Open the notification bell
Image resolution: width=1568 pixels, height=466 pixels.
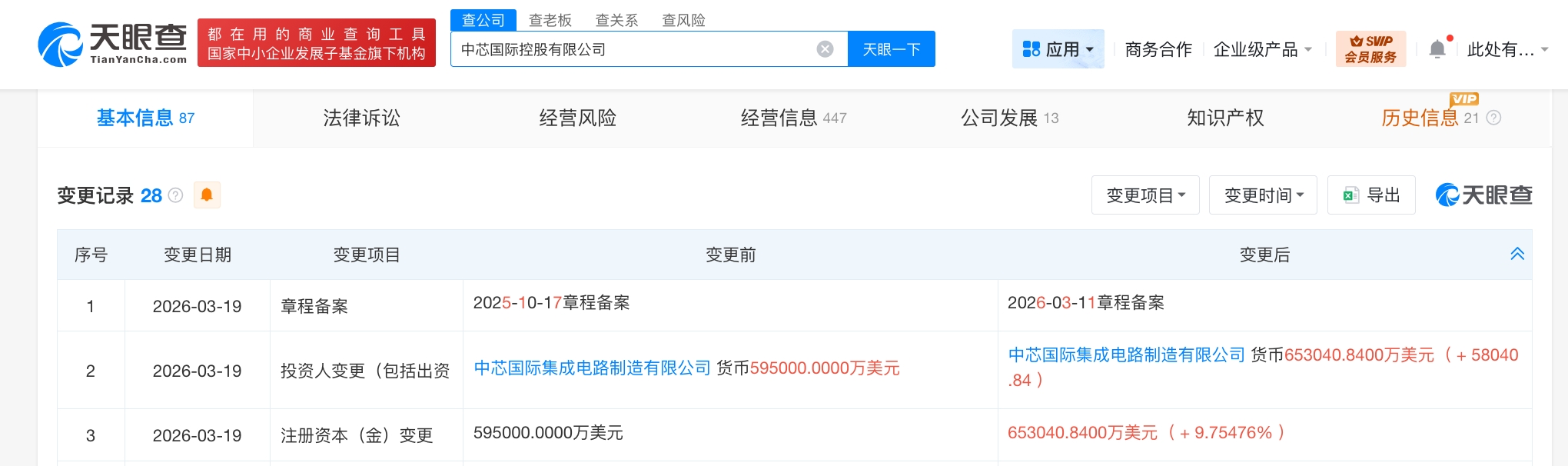(x=1437, y=49)
